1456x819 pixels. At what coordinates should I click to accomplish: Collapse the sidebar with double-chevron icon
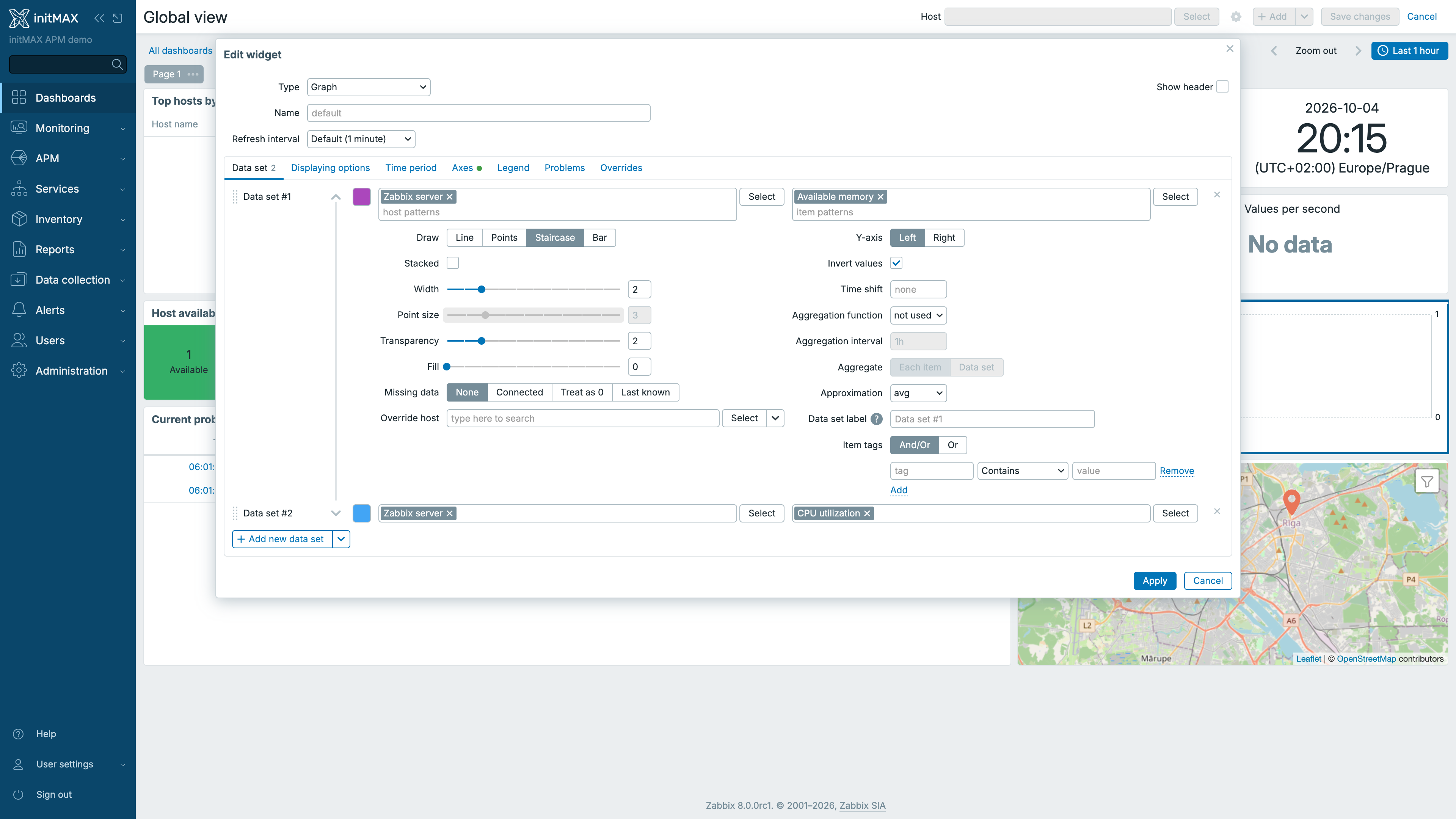(99, 17)
